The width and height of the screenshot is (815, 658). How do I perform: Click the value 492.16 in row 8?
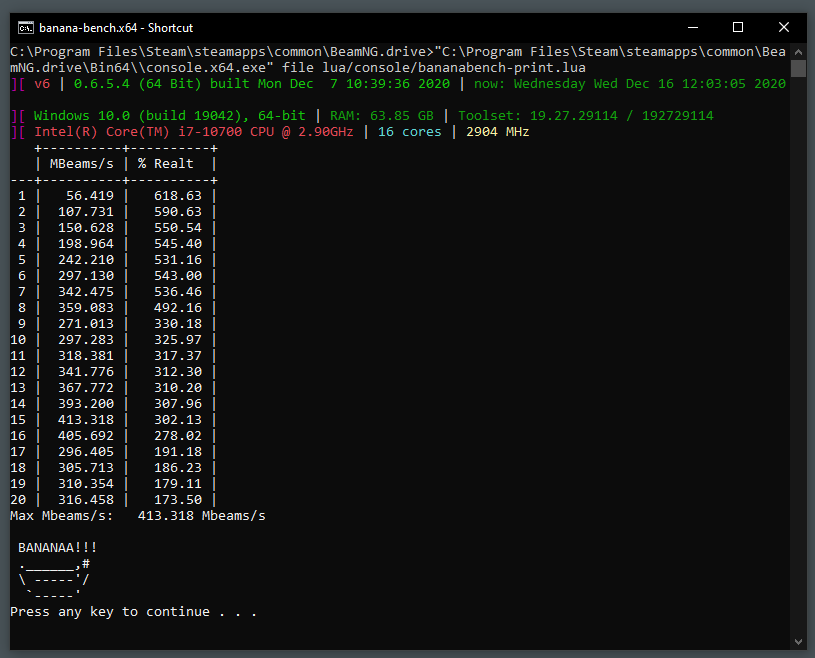pyautogui.click(x=178, y=308)
